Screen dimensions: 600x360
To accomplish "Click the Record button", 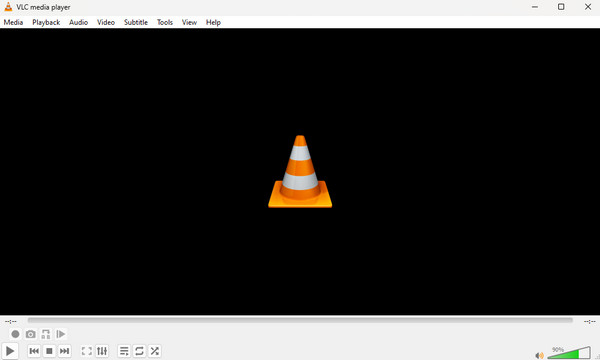I will tap(15, 334).
